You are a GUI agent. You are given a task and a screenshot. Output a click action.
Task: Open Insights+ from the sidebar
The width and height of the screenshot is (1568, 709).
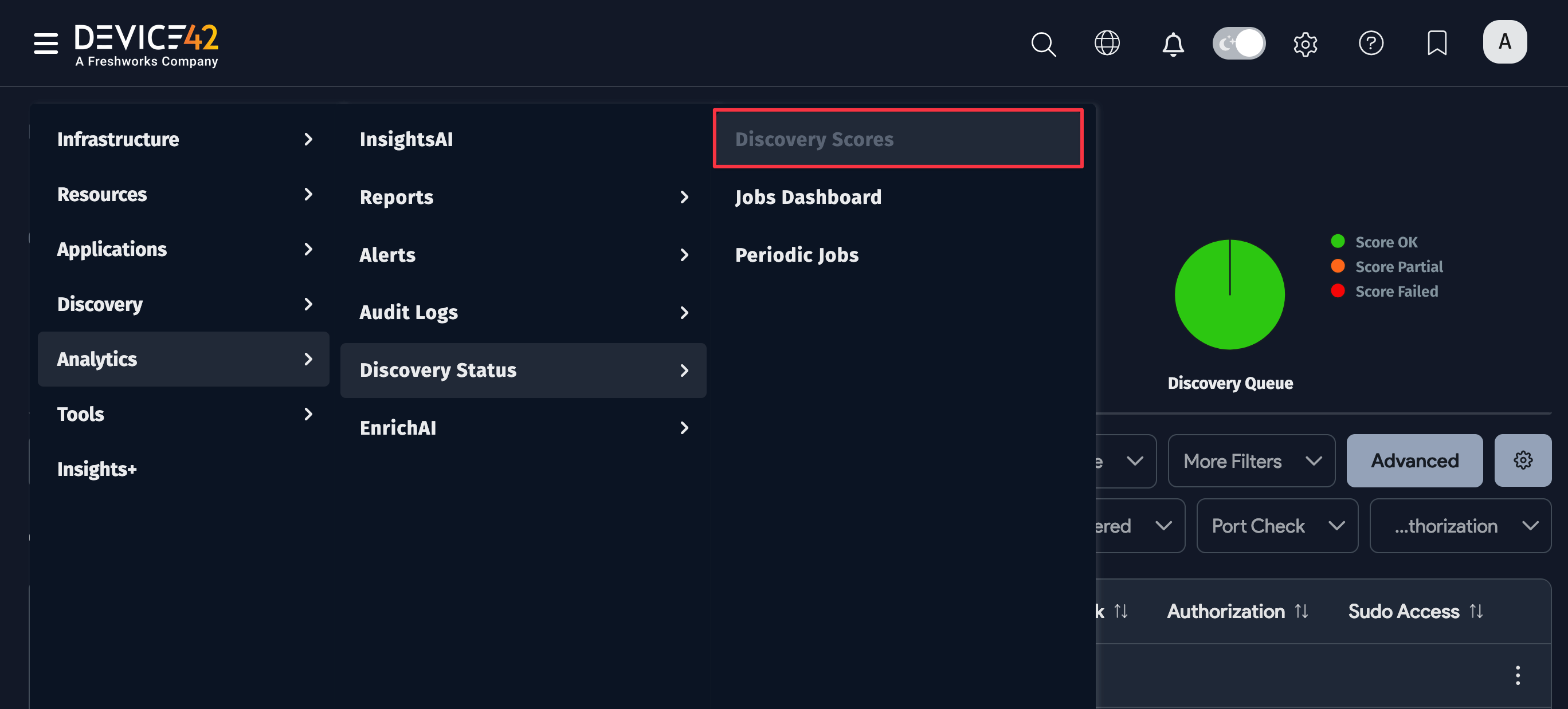pyautogui.click(x=97, y=468)
